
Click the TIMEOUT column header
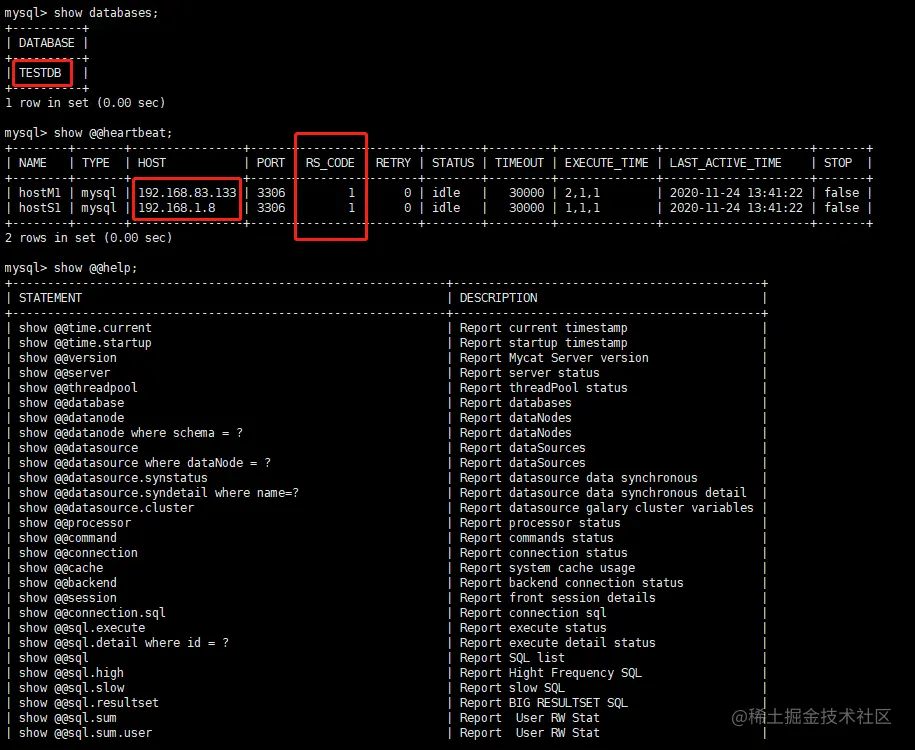tap(519, 163)
